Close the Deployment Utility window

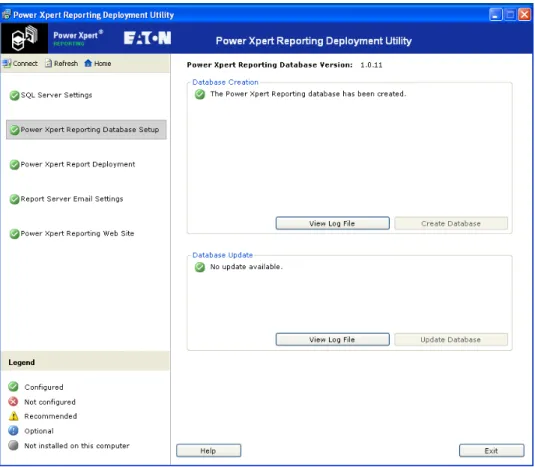(525, 15)
